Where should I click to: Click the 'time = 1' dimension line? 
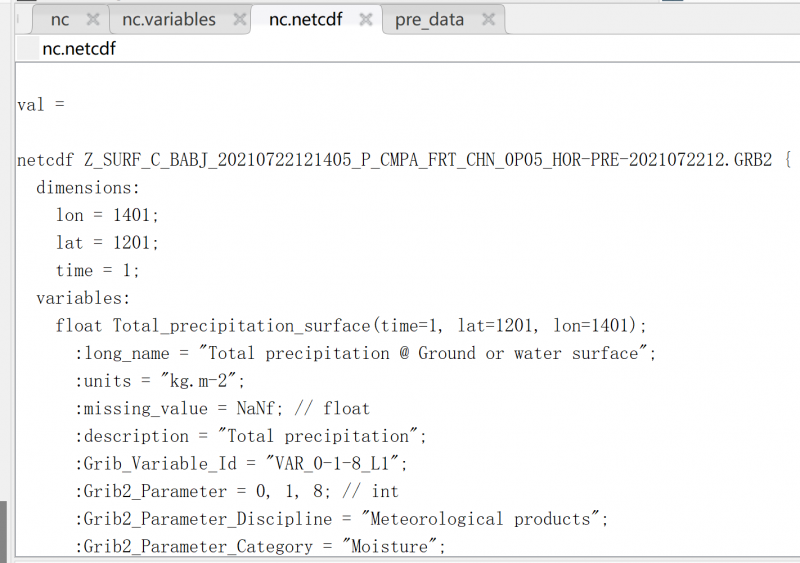pyautogui.click(x=97, y=270)
